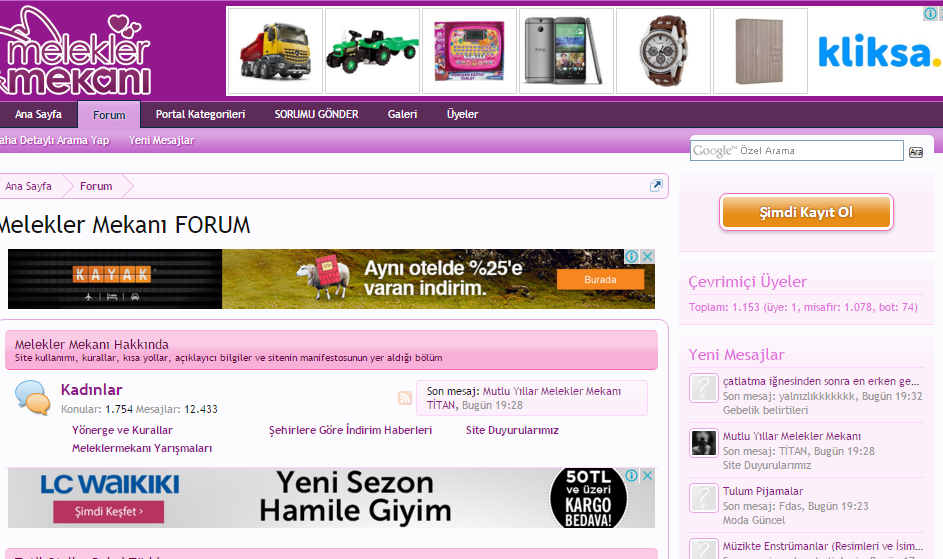Open the pink toy tablet product ad
This screenshot has width=943, height=559.
[469, 51]
